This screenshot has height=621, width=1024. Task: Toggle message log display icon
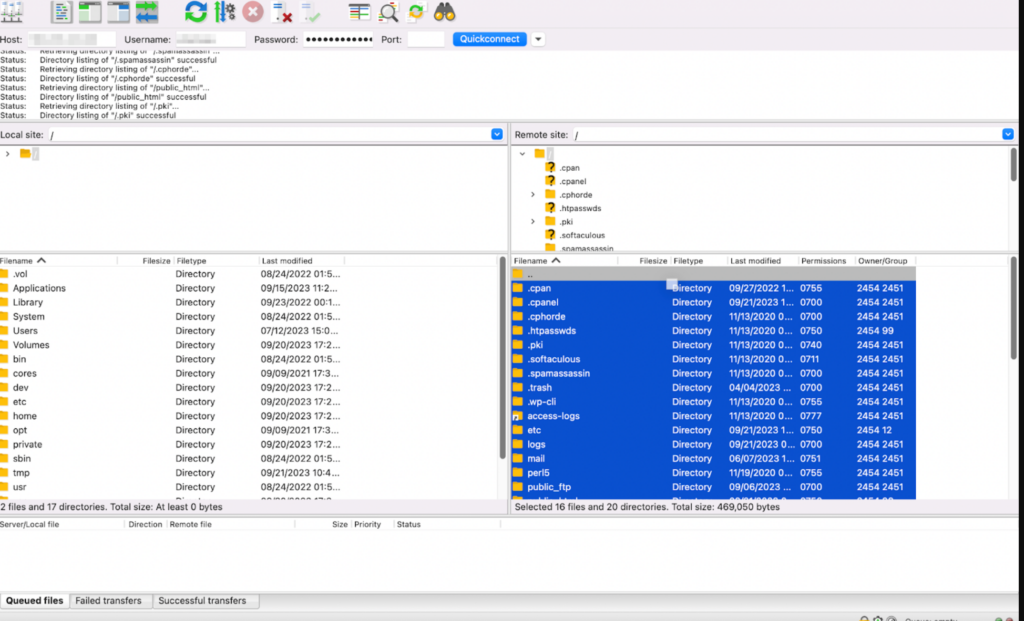click(x=62, y=13)
